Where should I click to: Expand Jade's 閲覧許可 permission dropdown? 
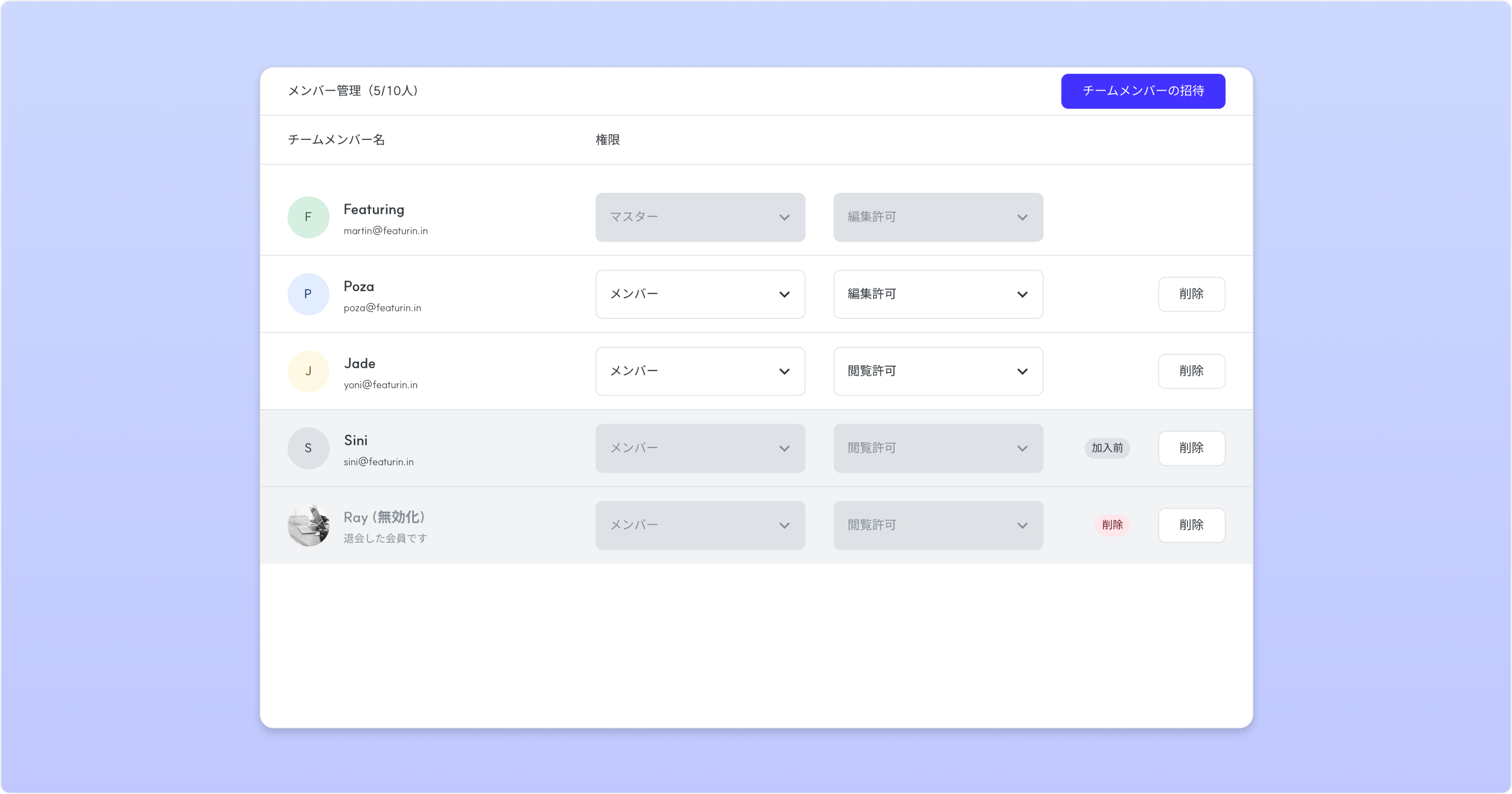click(937, 371)
